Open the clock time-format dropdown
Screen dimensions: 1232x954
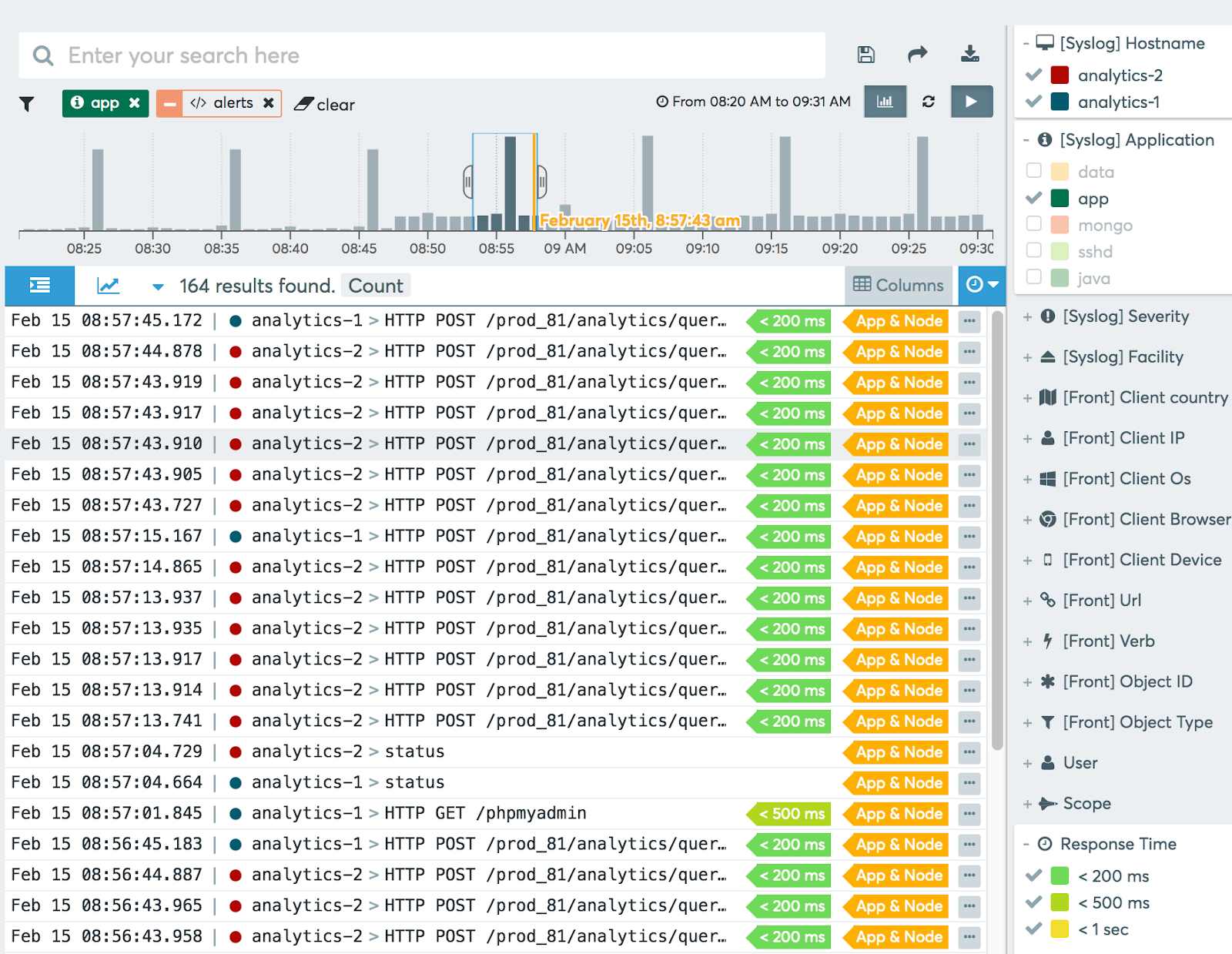982,285
